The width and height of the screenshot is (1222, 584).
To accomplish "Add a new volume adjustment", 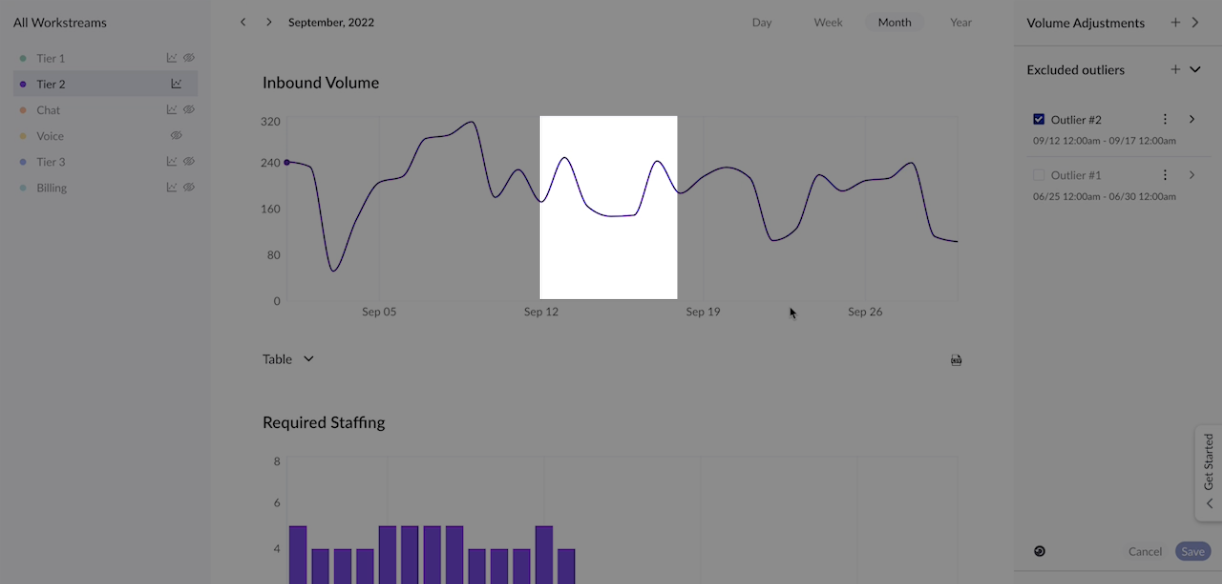I will tap(1175, 23).
